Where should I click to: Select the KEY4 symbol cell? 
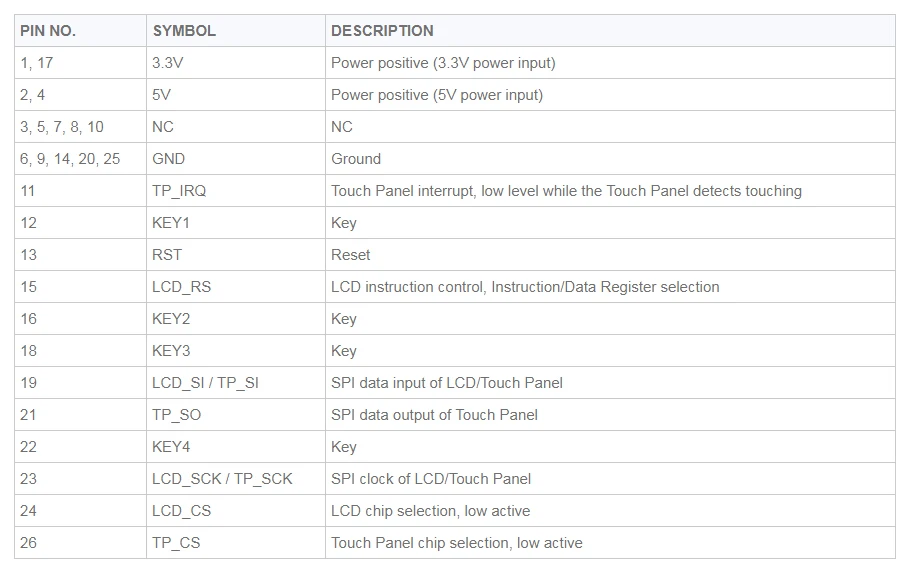click(236, 447)
